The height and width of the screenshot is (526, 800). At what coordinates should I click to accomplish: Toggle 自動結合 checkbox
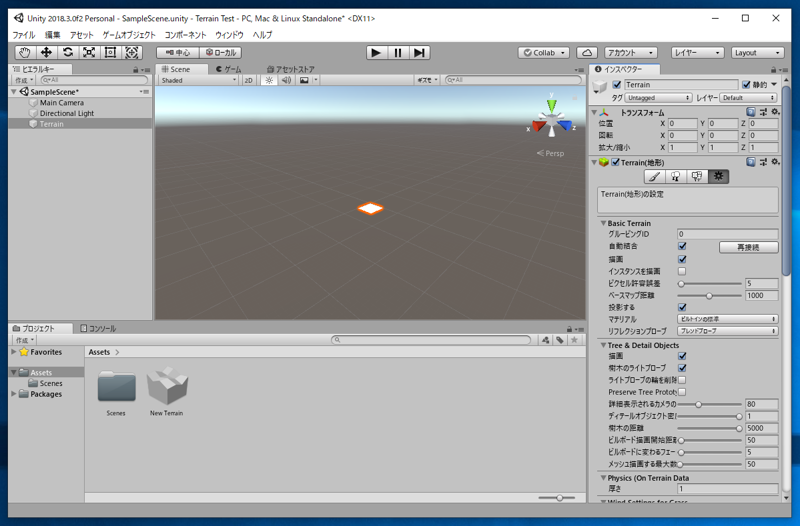[x=682, y=246]
